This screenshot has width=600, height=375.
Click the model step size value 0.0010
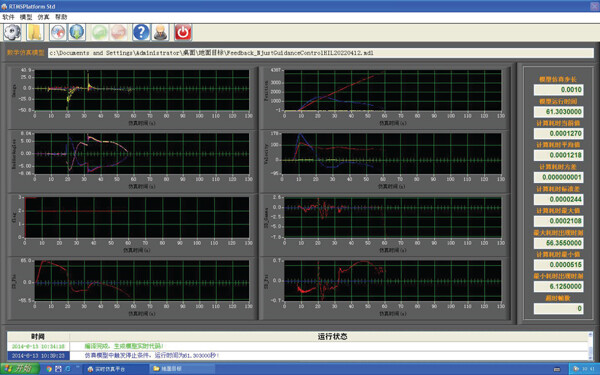click(559, 90)
